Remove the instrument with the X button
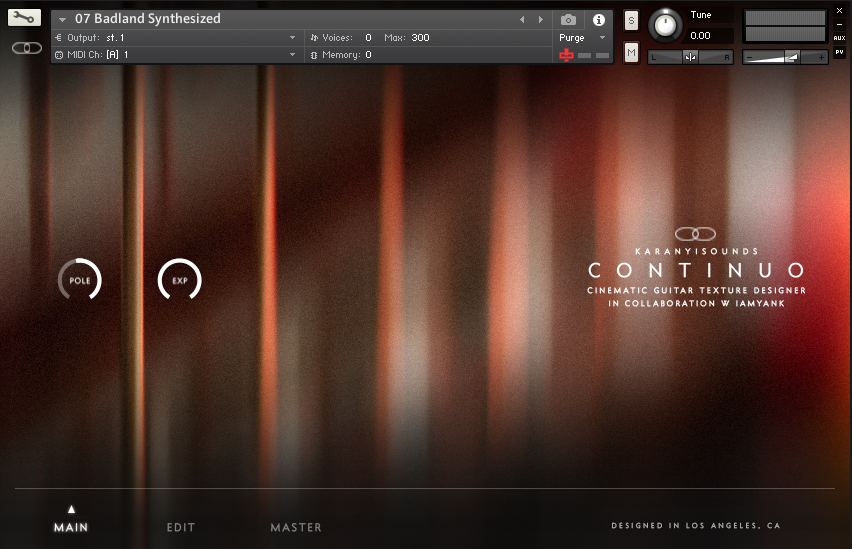Screen dimensions: 852x549 click(840, 11)
